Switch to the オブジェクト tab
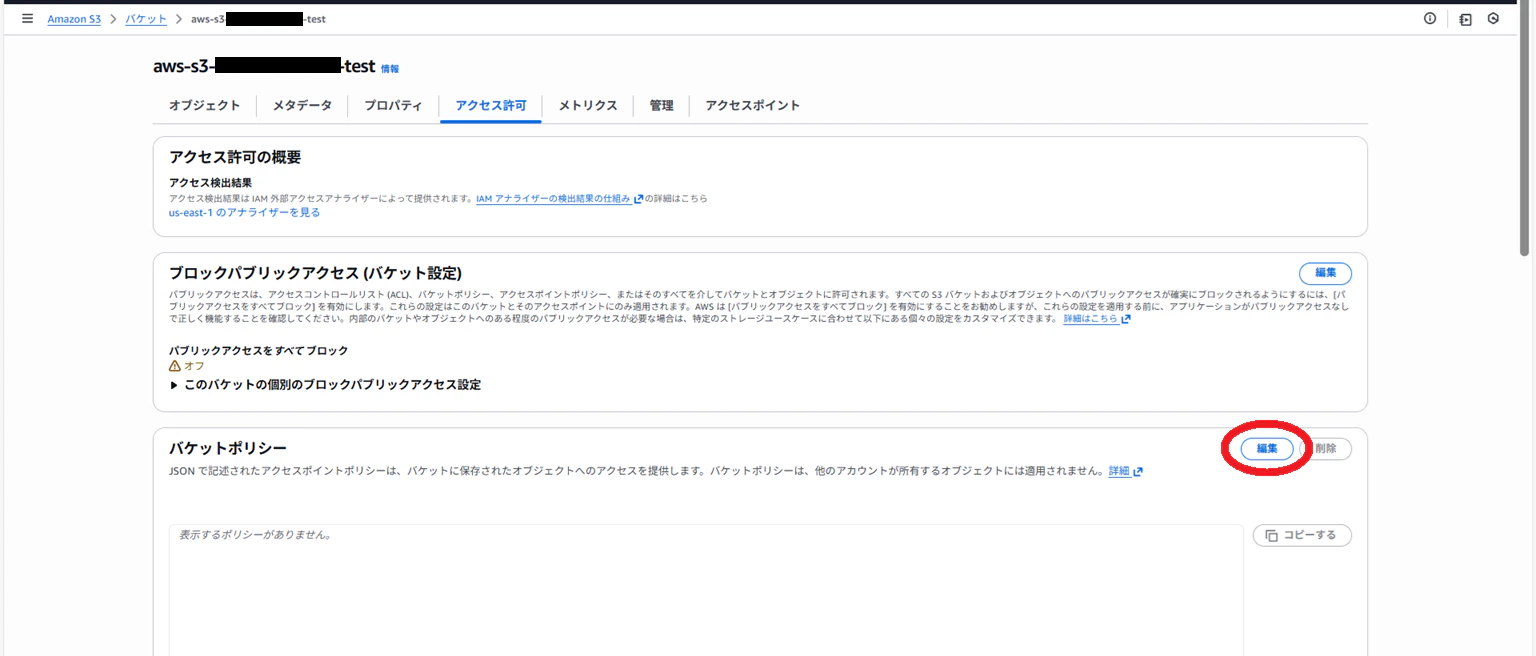 (x=204, y=105)
